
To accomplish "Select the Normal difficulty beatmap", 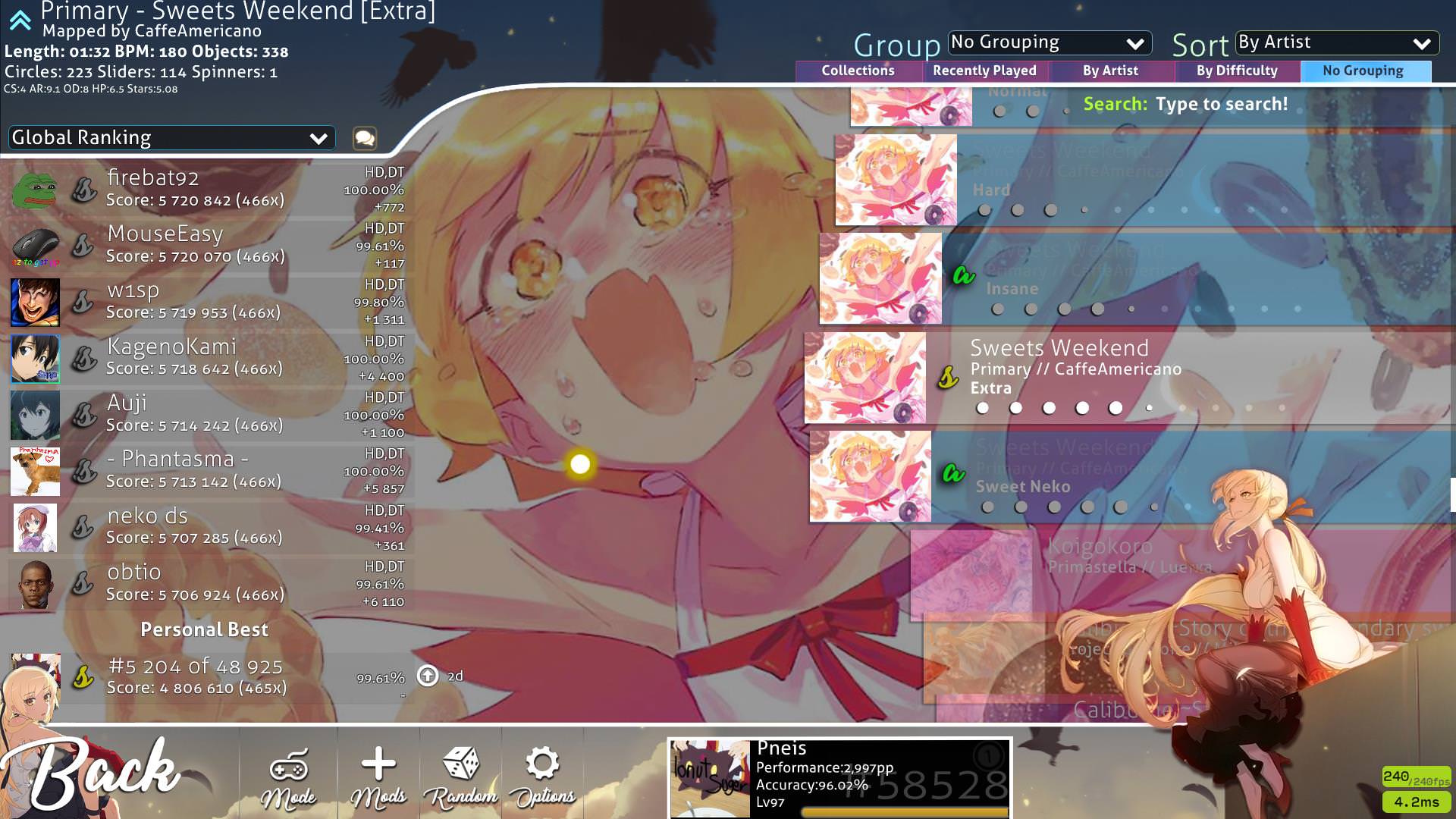I will pyautogui.click(x=1153, y=106).
